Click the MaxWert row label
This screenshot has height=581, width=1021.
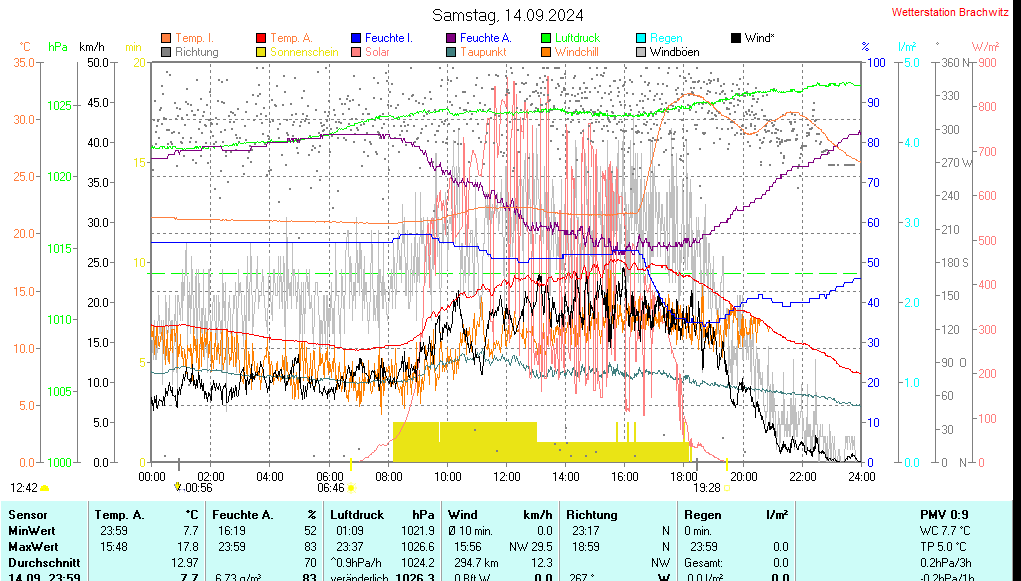[x=32, y=546]
